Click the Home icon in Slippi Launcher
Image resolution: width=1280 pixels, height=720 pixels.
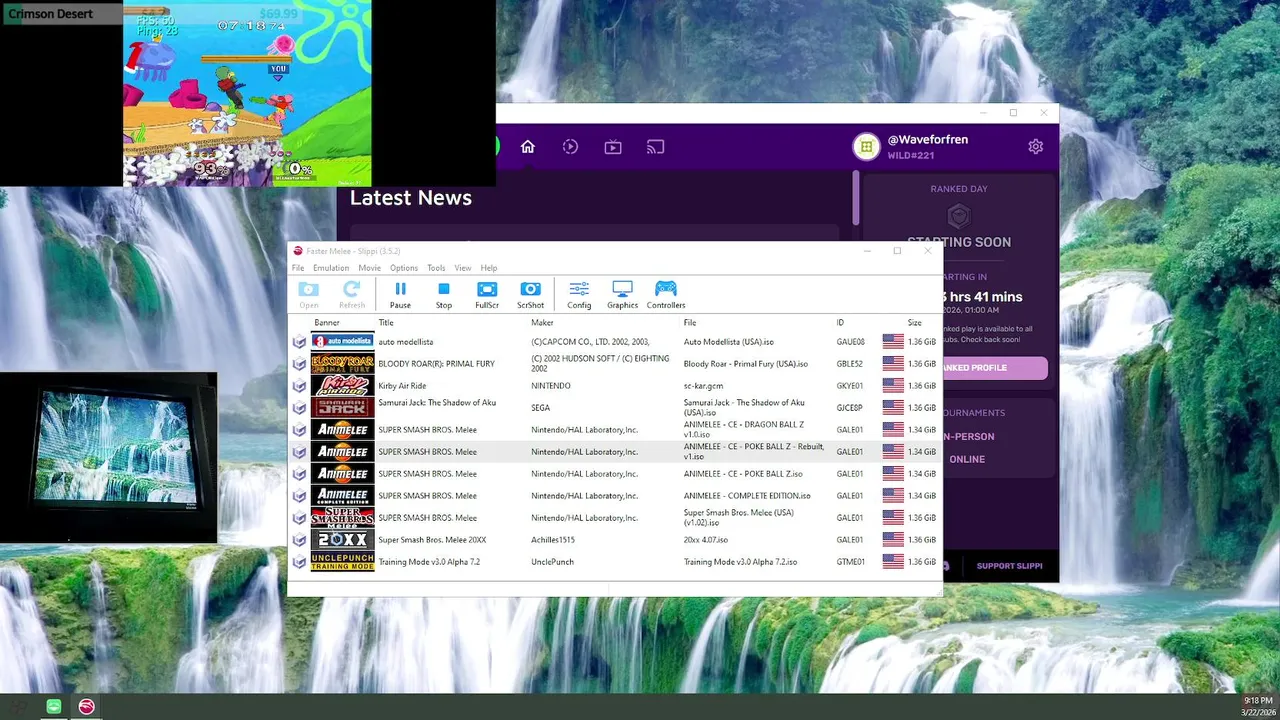(528, 147)
